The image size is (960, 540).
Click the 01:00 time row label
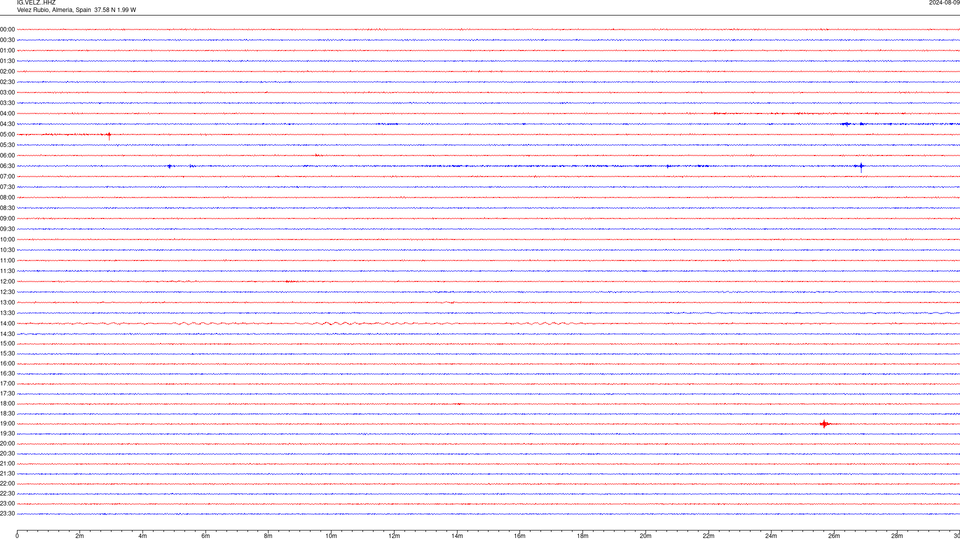(7, 51)
